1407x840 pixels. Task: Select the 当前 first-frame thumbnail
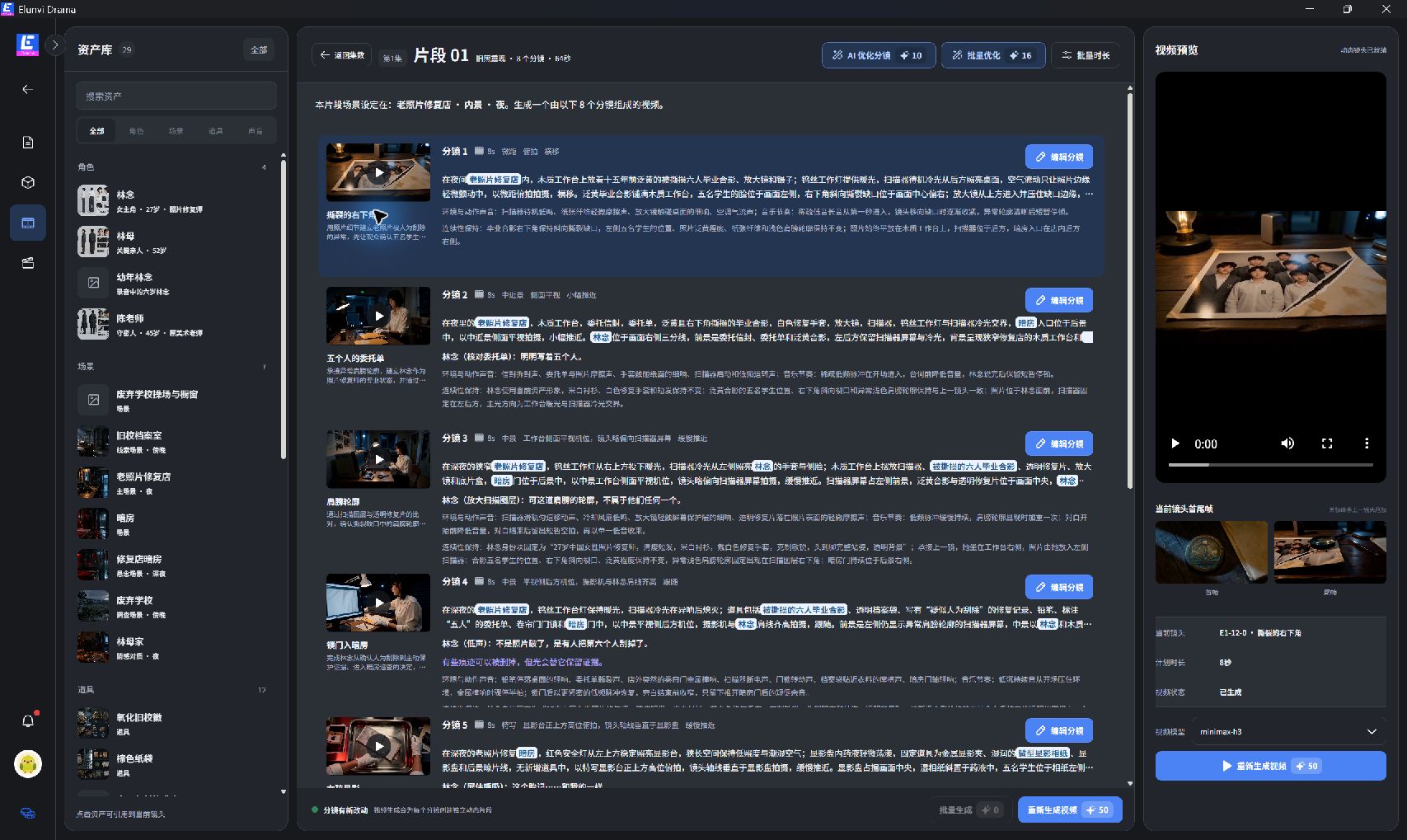(x=1212, y=552)
